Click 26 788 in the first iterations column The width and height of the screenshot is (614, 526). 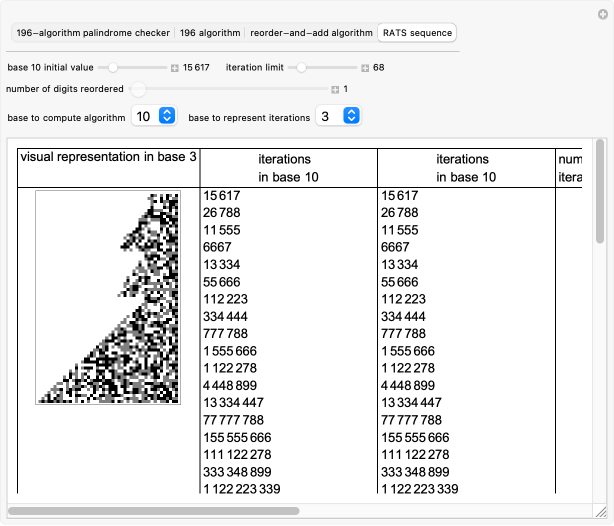coord(222,213)
